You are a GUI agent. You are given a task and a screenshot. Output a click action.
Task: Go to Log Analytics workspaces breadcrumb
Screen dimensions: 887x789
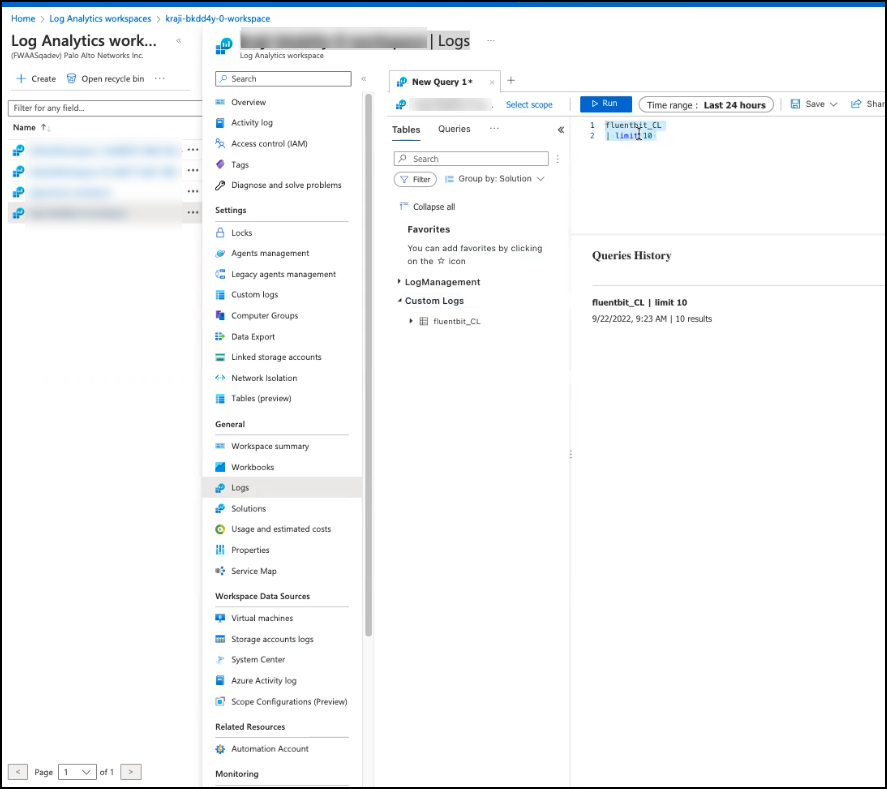tap(100, 19)
